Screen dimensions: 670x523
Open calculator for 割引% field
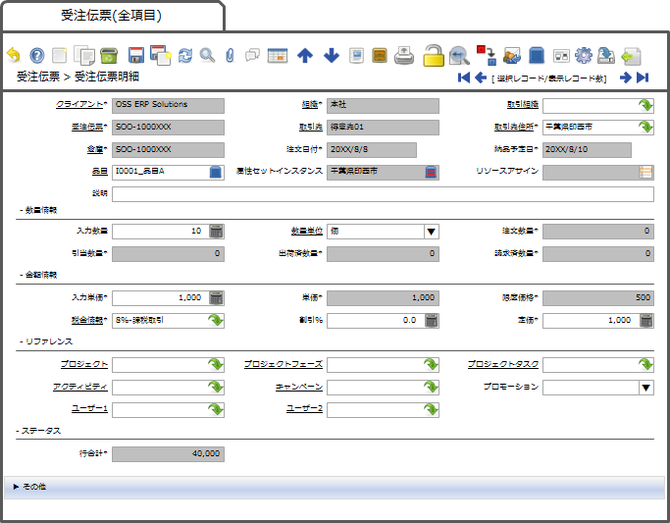pyautogui.click(x=432, y=320)
